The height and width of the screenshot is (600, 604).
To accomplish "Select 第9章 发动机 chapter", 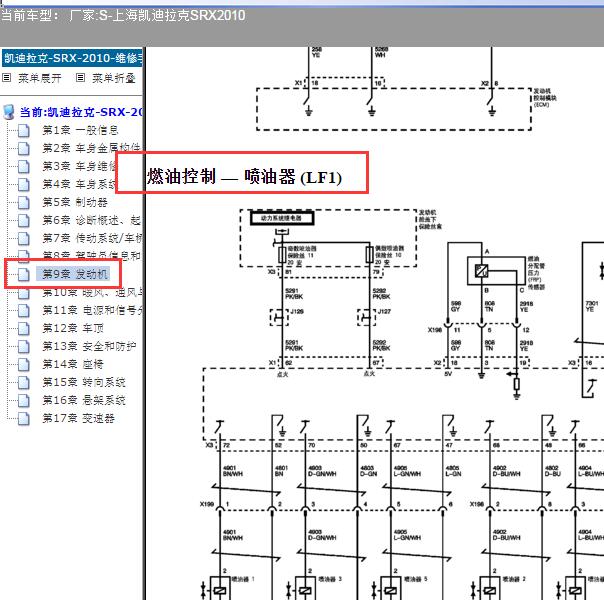I will point(76,274).
